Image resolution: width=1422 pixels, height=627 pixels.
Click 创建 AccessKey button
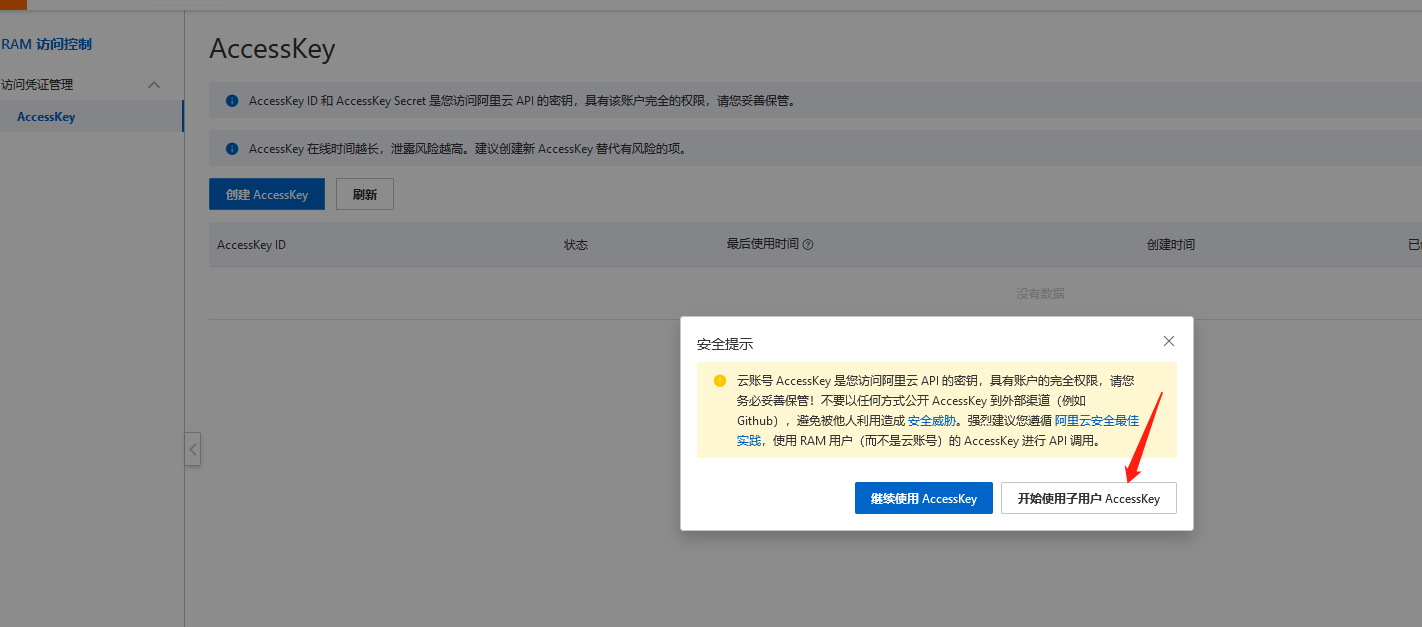[267, 194]
